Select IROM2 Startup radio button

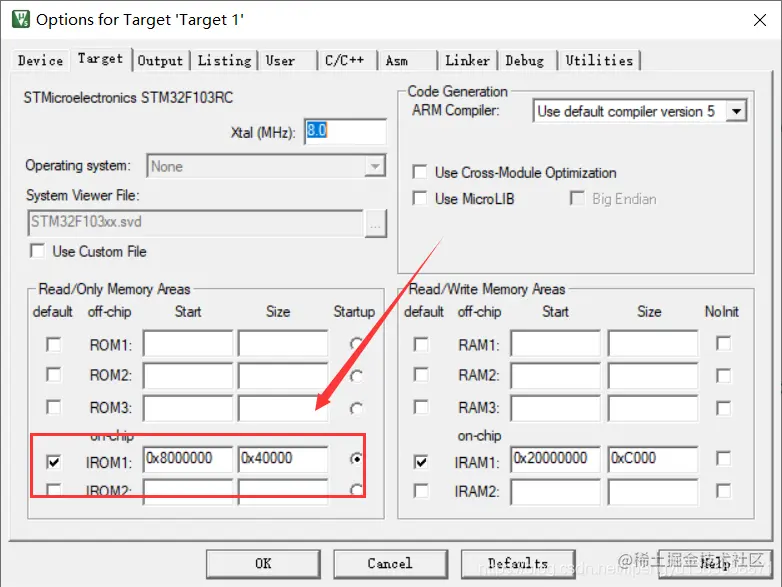coord(356,490)
